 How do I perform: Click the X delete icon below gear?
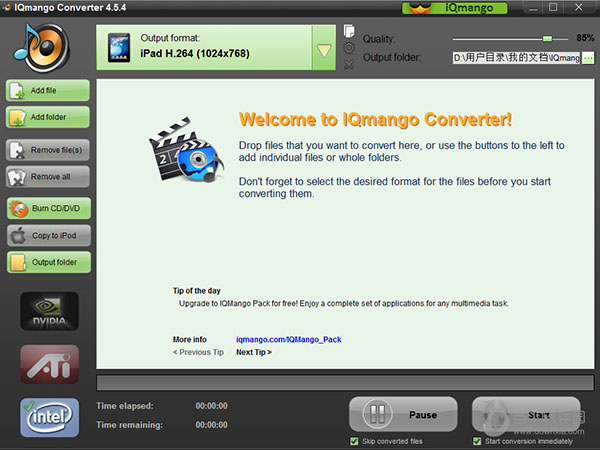(349, 64)
